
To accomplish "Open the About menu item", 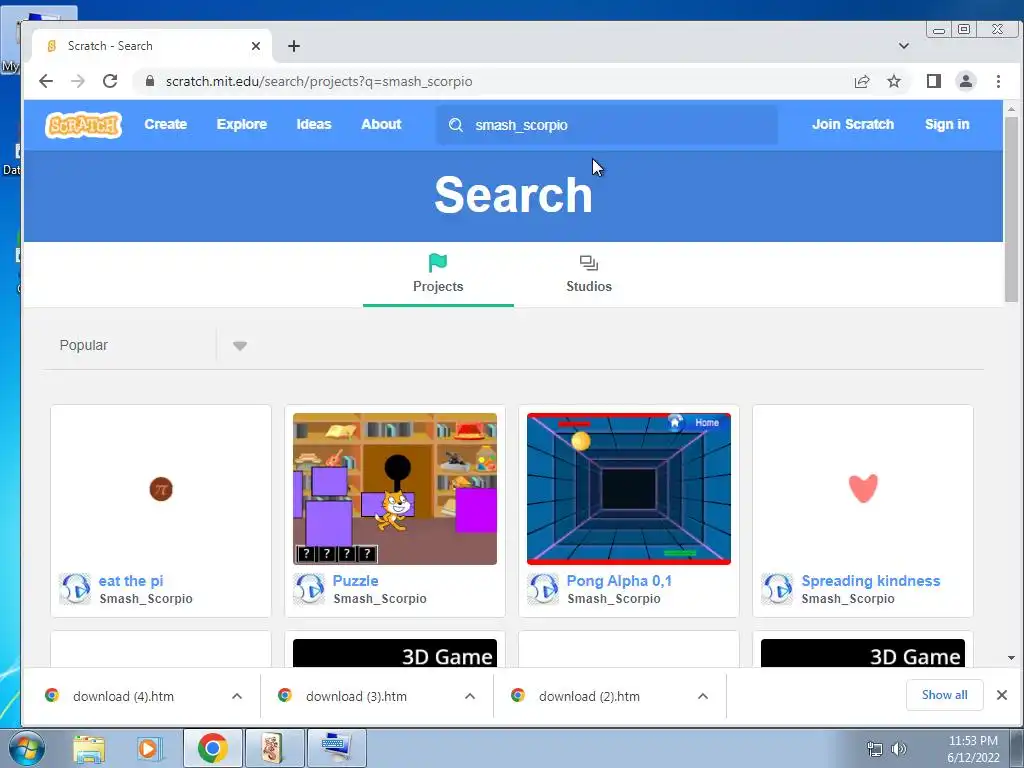I will click(x=381, y=124).
